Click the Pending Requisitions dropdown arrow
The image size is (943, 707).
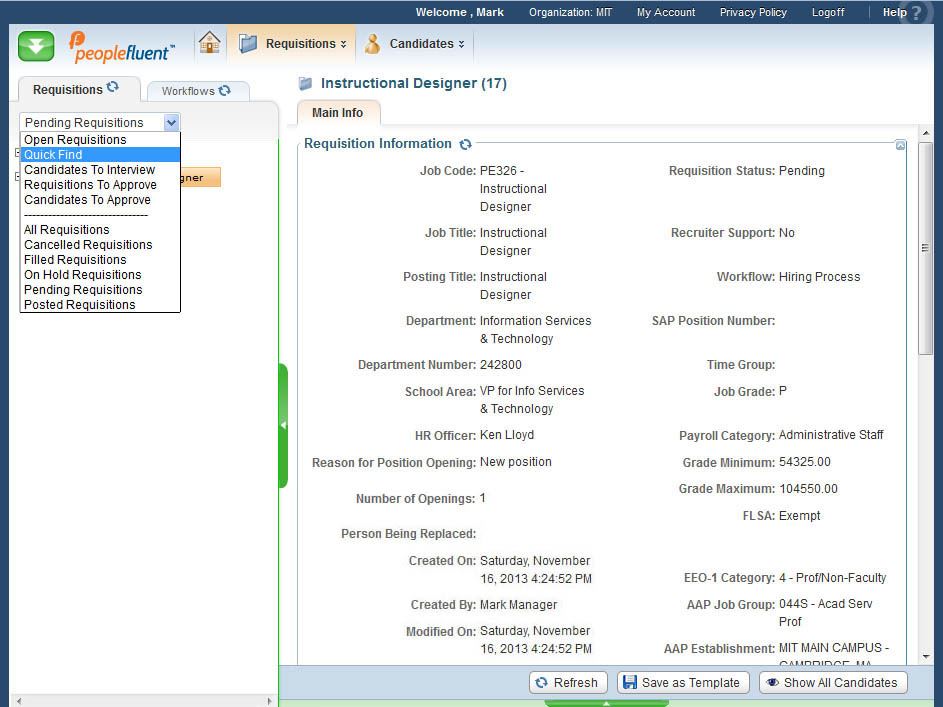[171, 122]
